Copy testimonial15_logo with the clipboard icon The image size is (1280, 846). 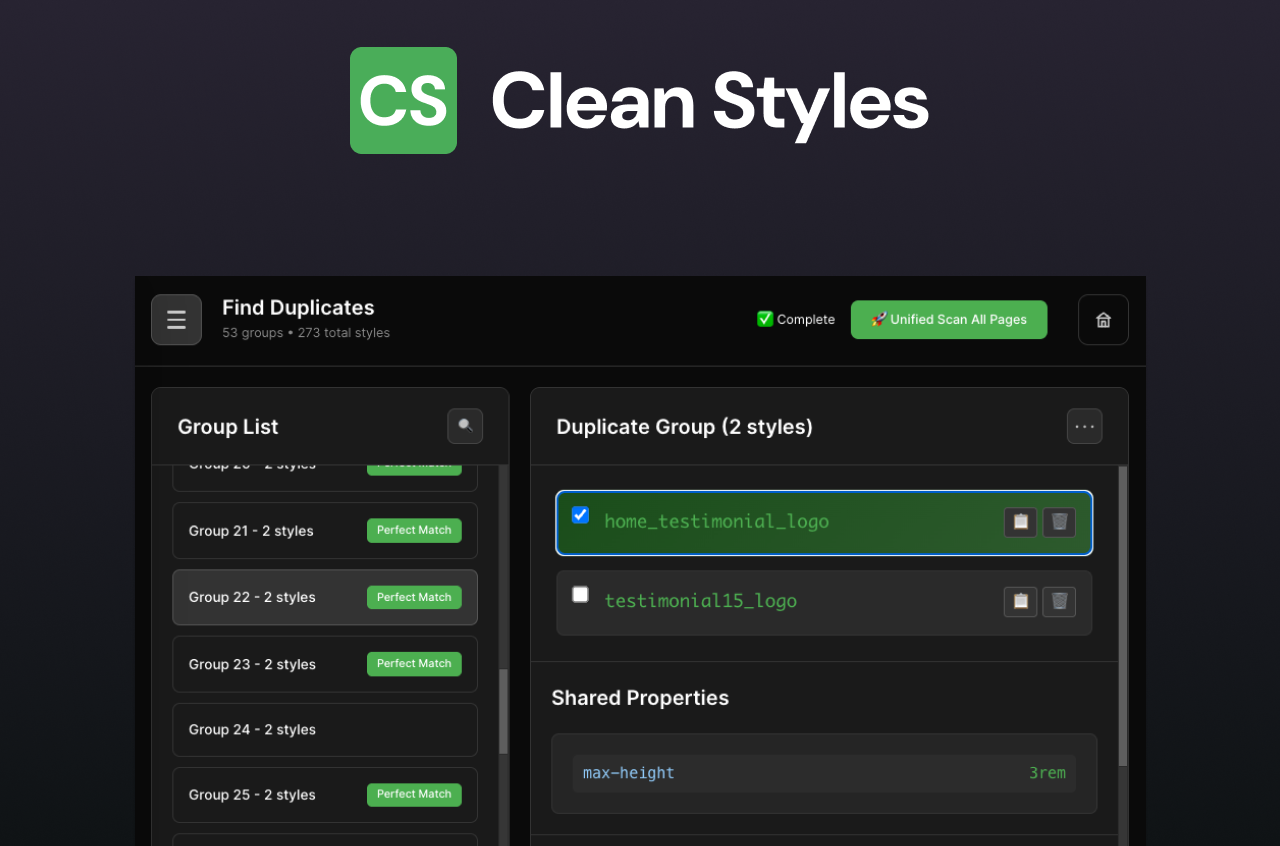coord(1020,601)
